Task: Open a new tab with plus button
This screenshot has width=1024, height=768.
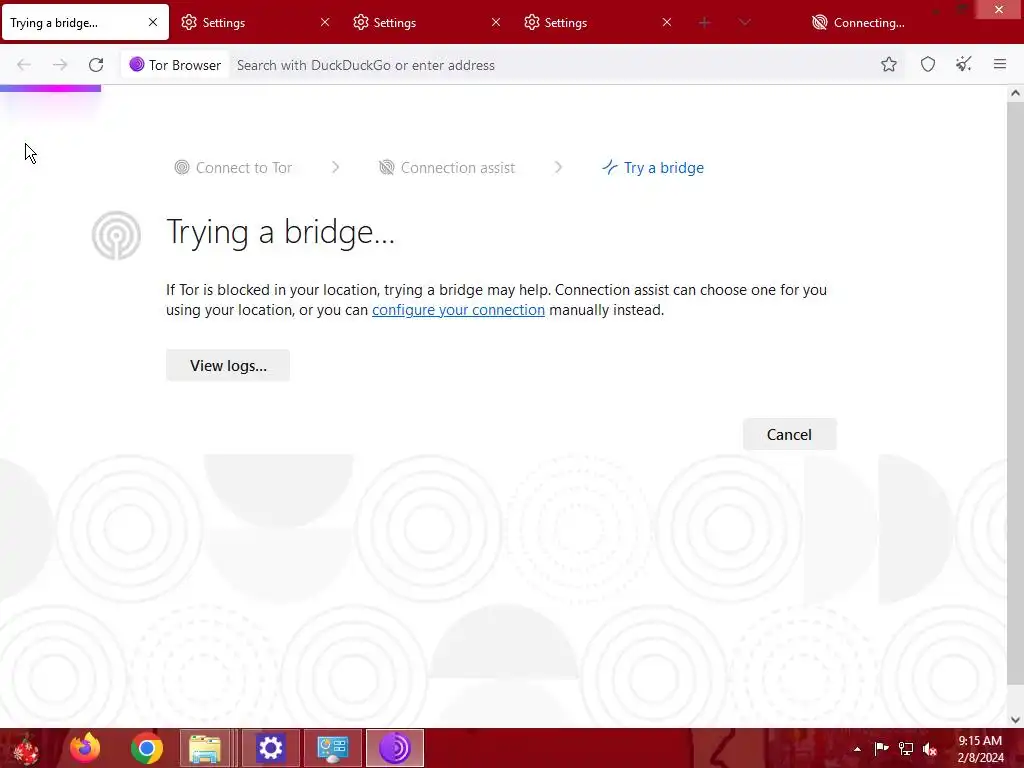Action: click(x=704, y=22)
